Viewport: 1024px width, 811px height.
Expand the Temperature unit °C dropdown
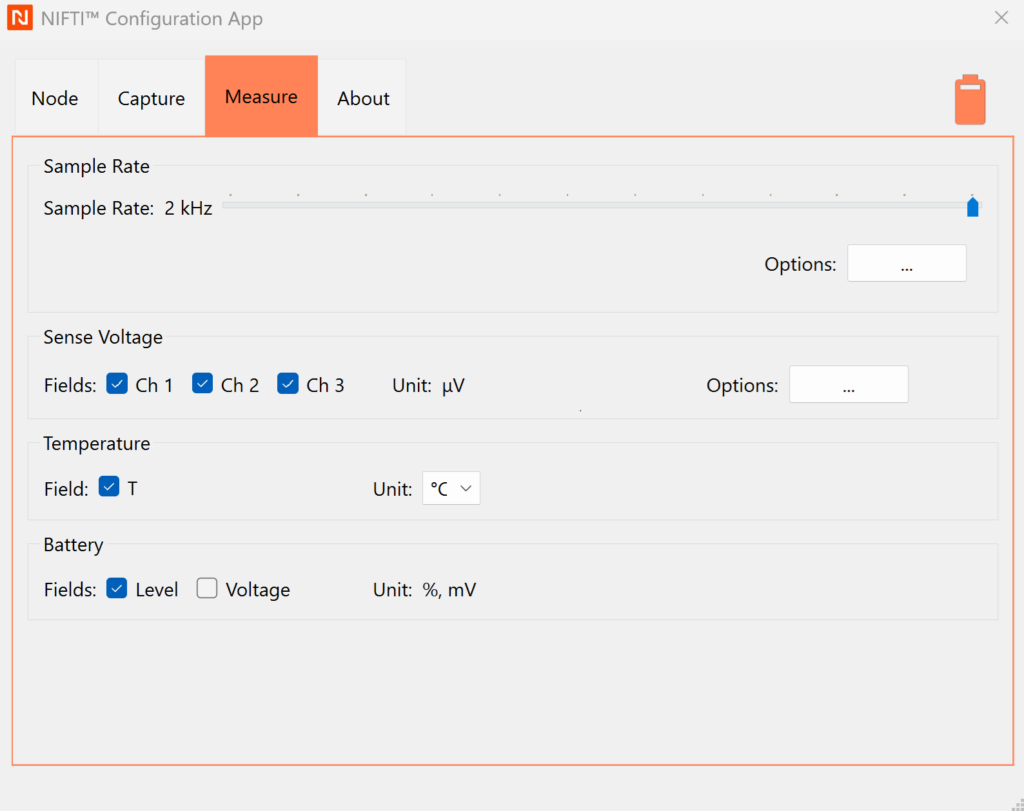pyautogui.click(x=451, y=489)
